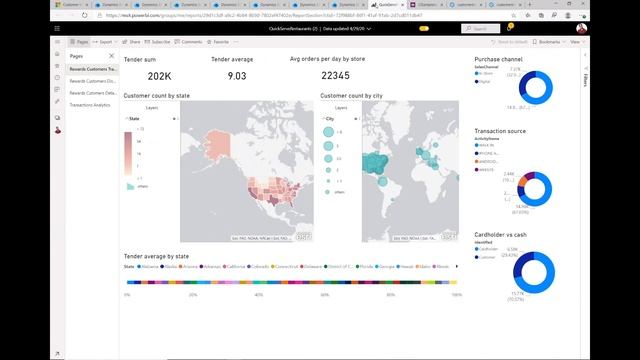Click Share in the report toolbar
Image resolution: width=640 pixels, height=360 pixels.
coord(131,42)
